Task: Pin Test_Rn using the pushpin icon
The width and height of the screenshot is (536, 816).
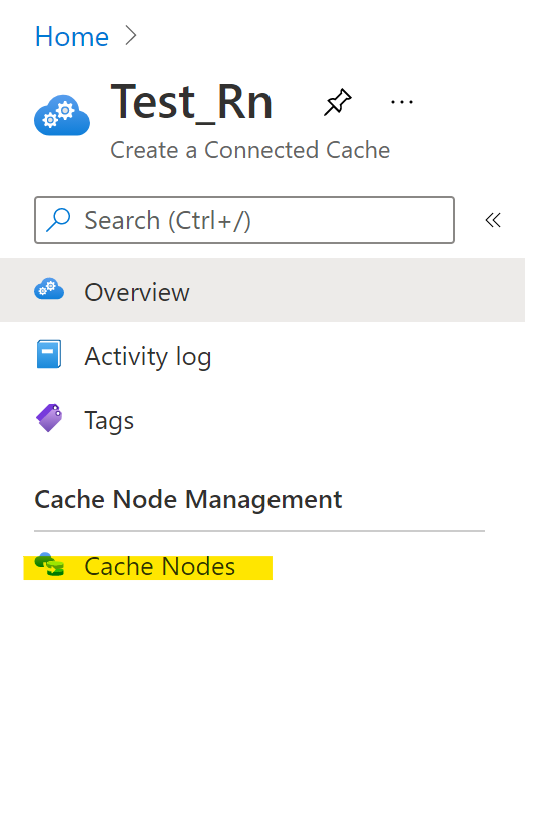Action: (x=338, y=102)
